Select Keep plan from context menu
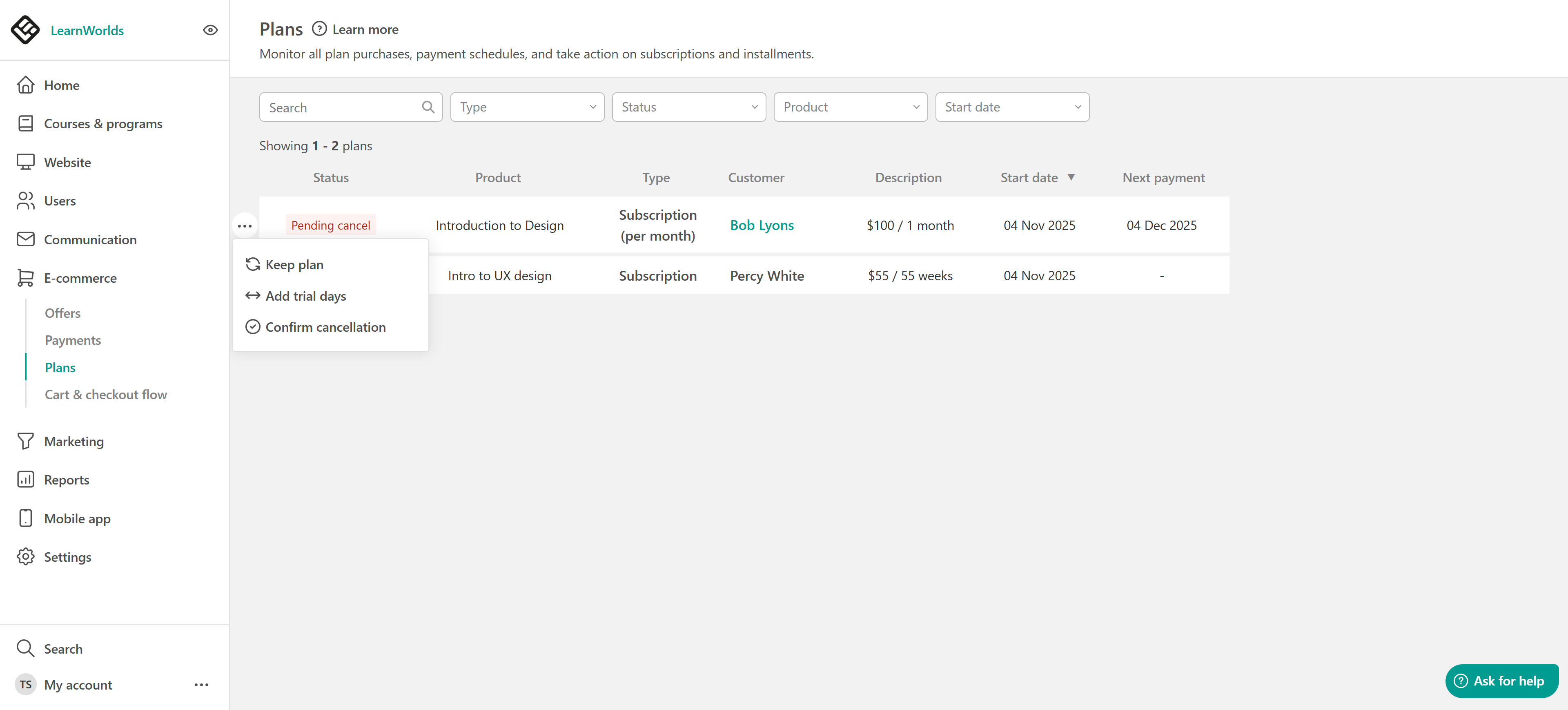This screenshot has width=1568, height=710. coord(294,265)
